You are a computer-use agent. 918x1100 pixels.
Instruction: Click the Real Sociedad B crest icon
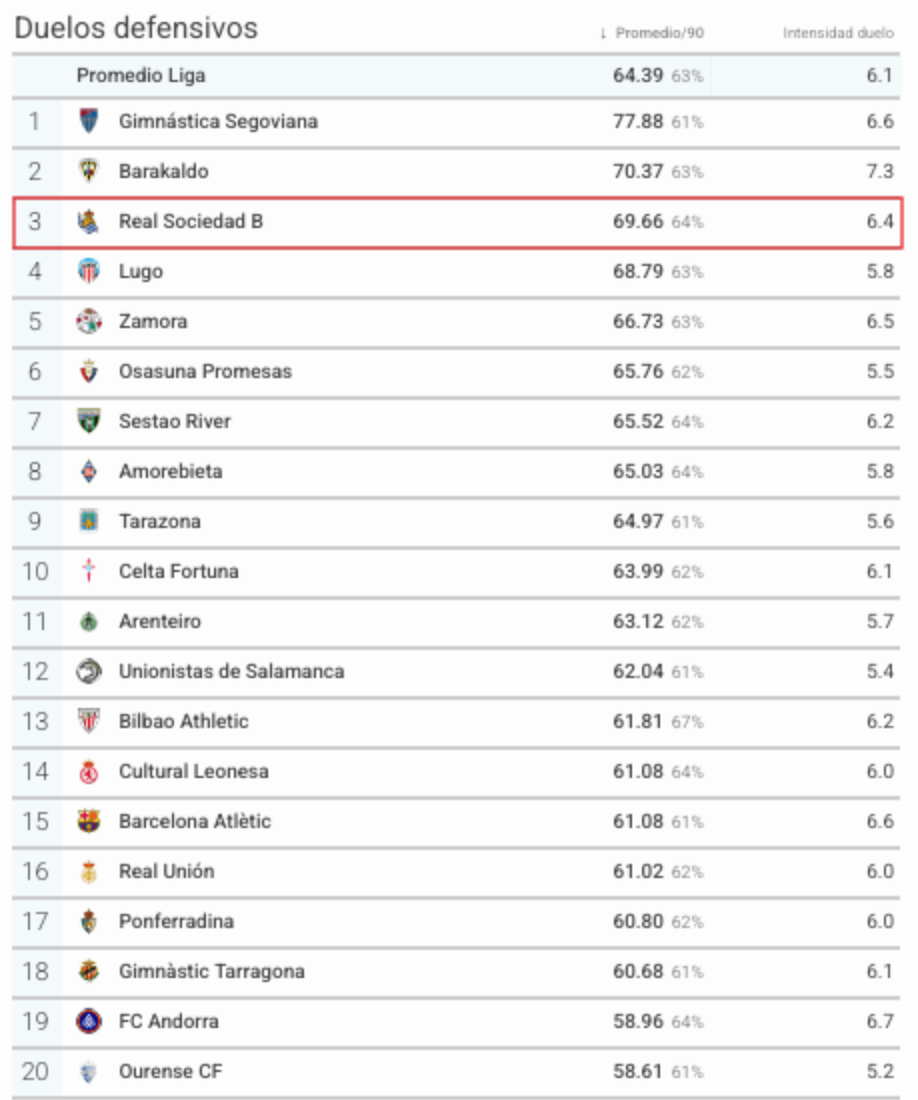click(88, 222)
